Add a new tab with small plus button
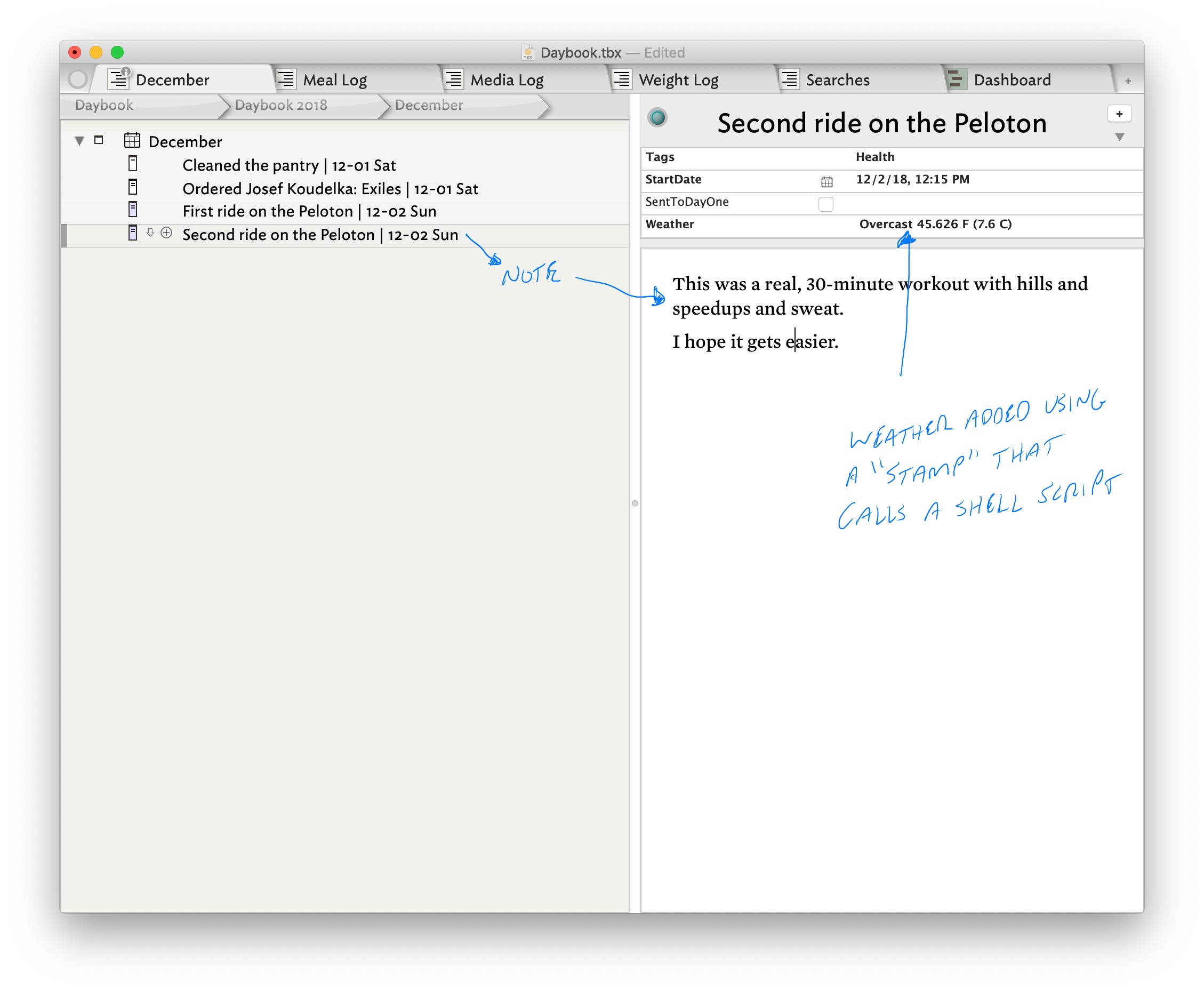The image size is (1204, 992). 1128,81
